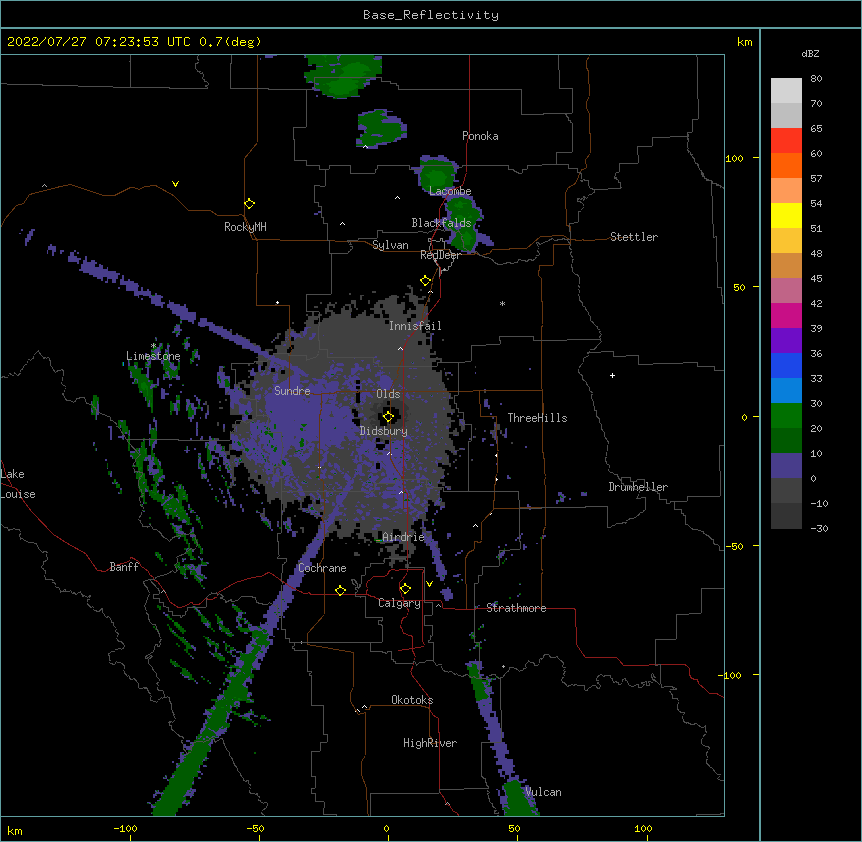Click the Cochrane town label
The image size is (862, 842).
tap(322, 568)
